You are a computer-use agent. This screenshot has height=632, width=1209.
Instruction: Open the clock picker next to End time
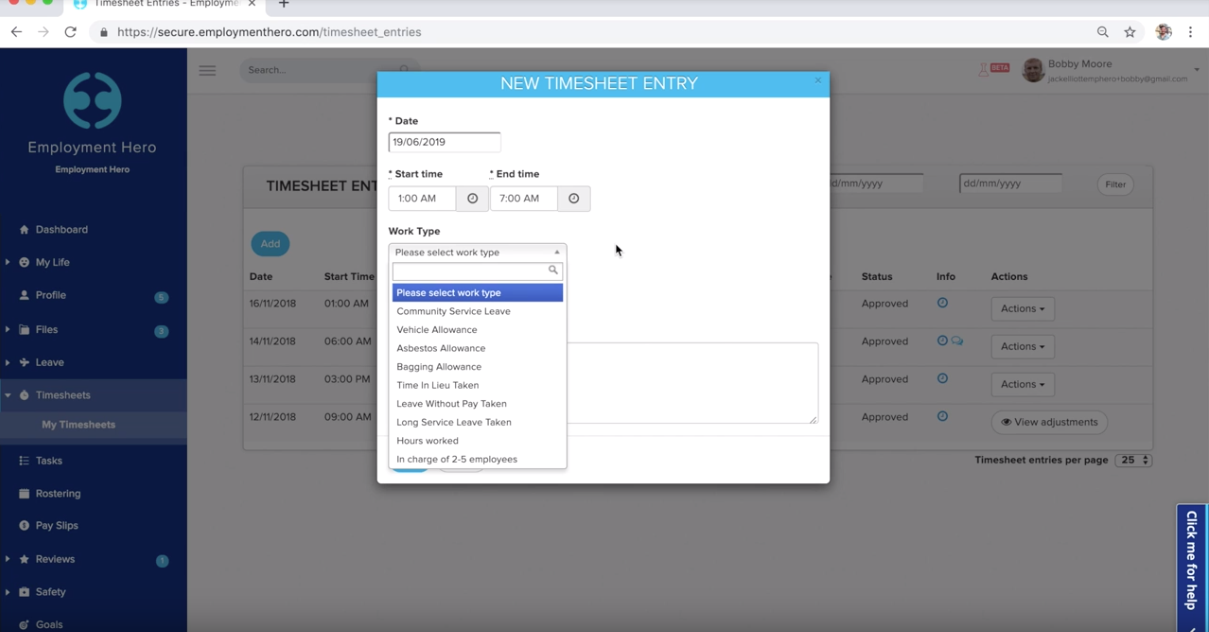573,198
